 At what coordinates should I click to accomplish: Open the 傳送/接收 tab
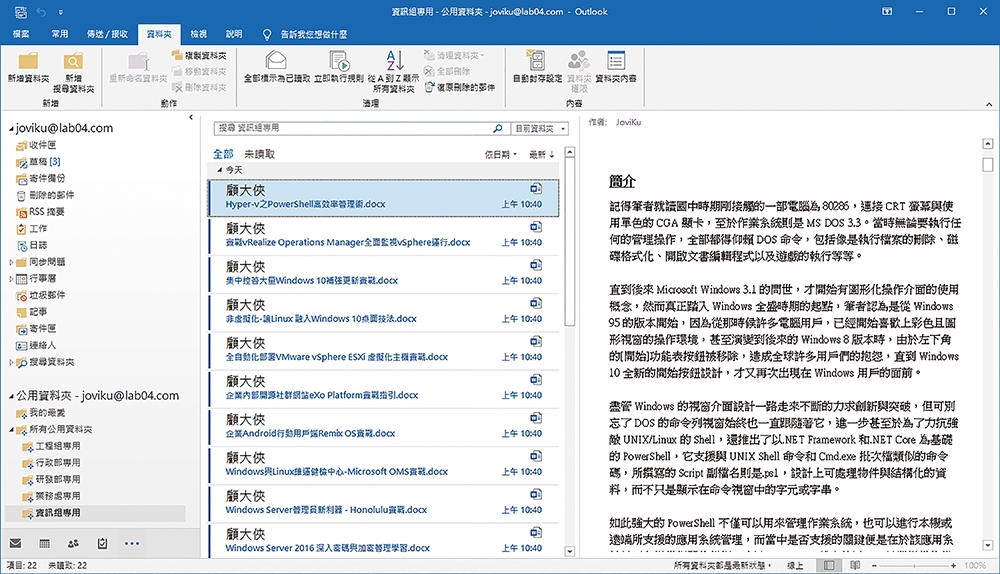[107, 34]
